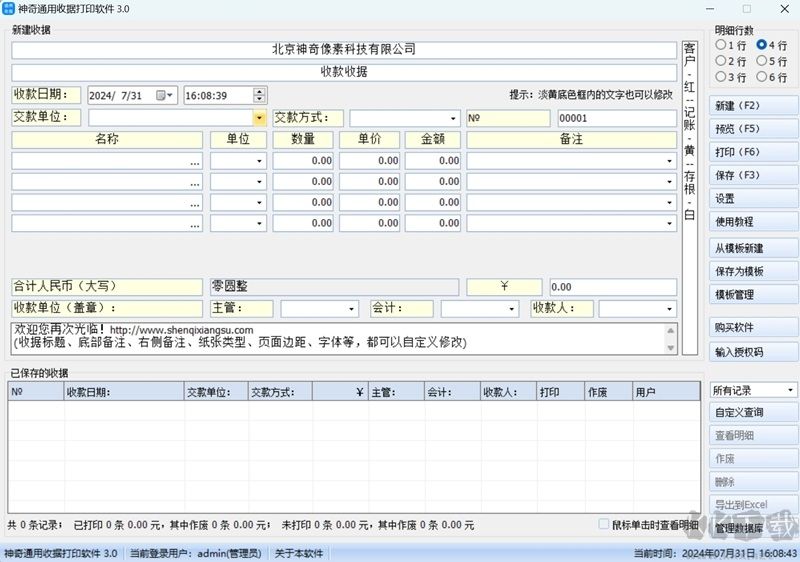Expand the 交款单位 dropdown
The height and width of the screenshot is (562, 800).
[259, 118]
